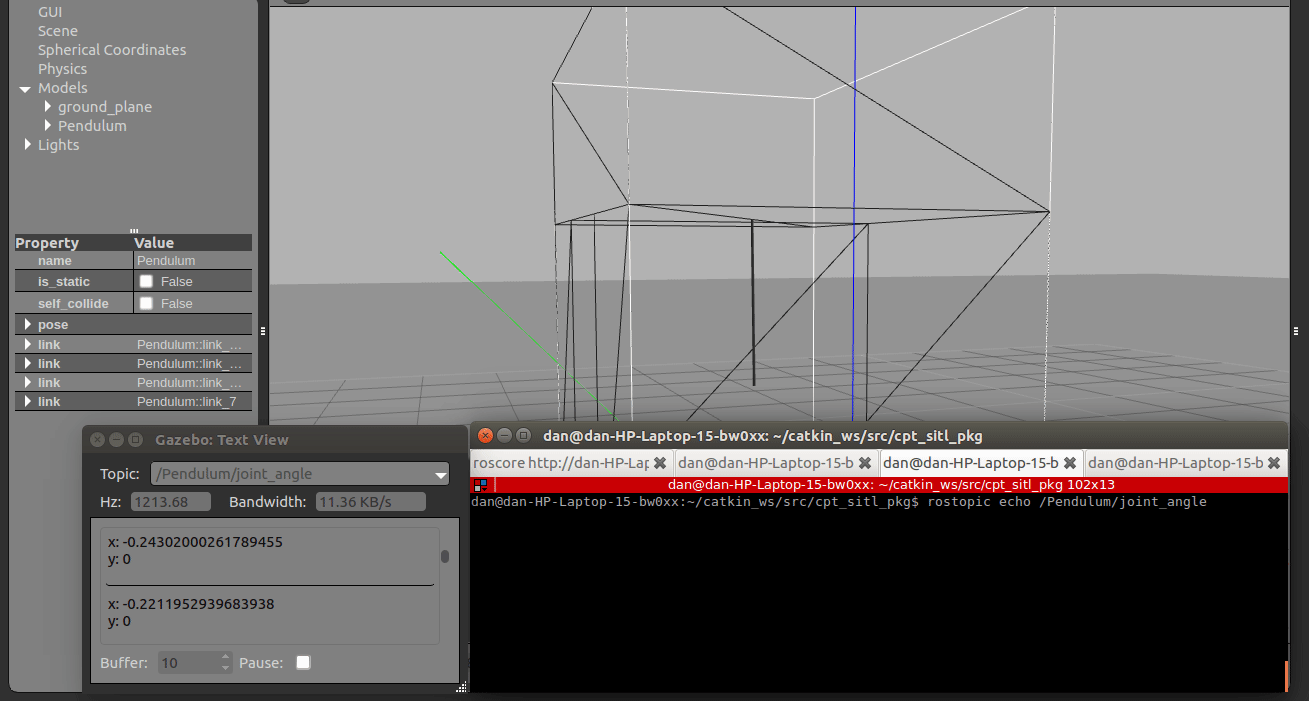The height and width of the screenshot is (701, 1309).
Task: Select Physics in the world tree
Action: tap(62, 69)
